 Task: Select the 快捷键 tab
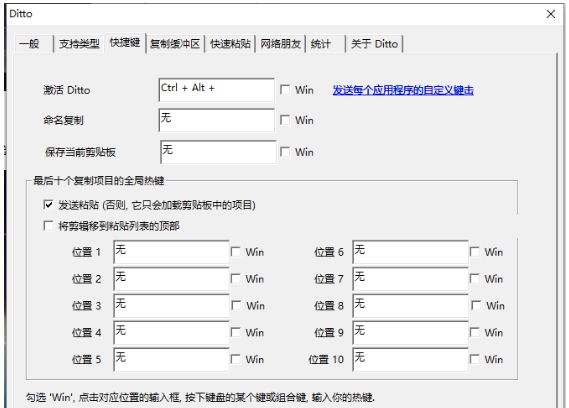click(125, 43)
